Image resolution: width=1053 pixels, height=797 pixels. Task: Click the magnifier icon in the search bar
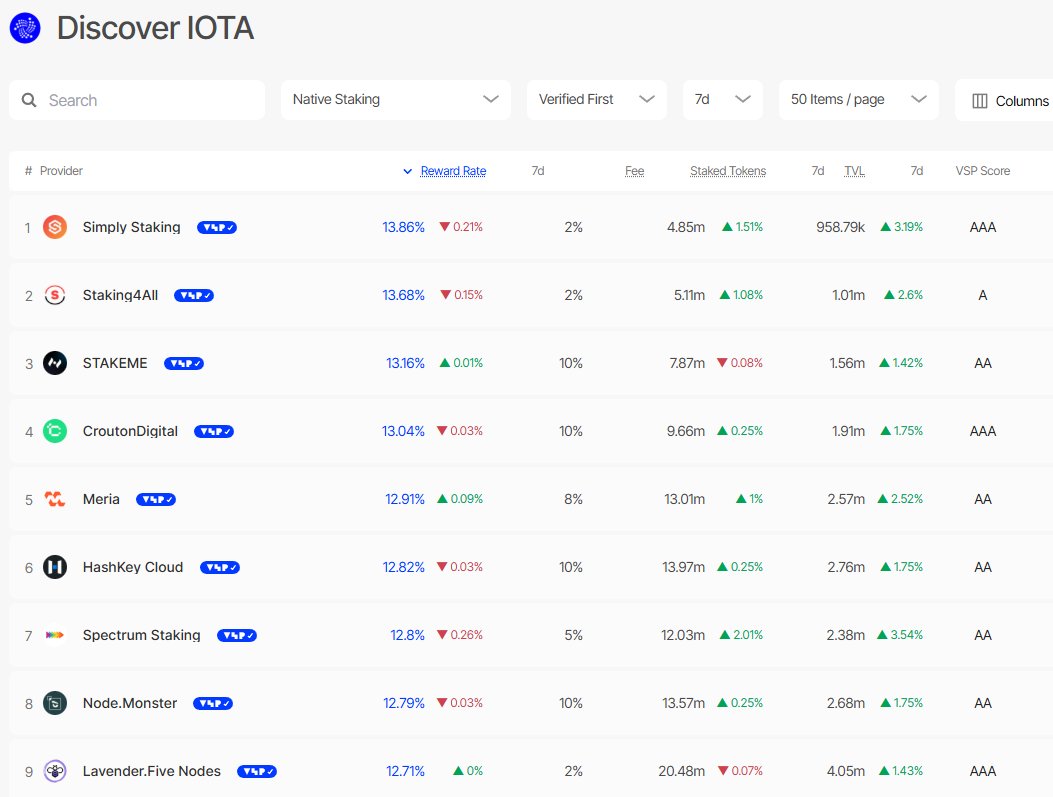(x=30, y=100)
